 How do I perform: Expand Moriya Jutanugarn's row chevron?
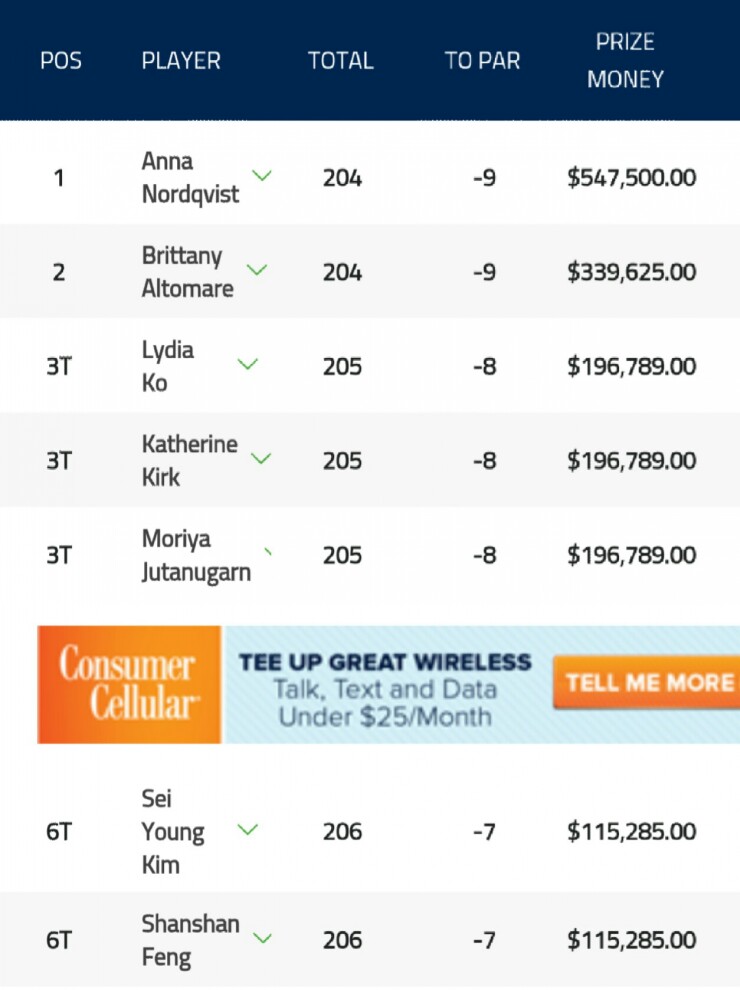268,552
